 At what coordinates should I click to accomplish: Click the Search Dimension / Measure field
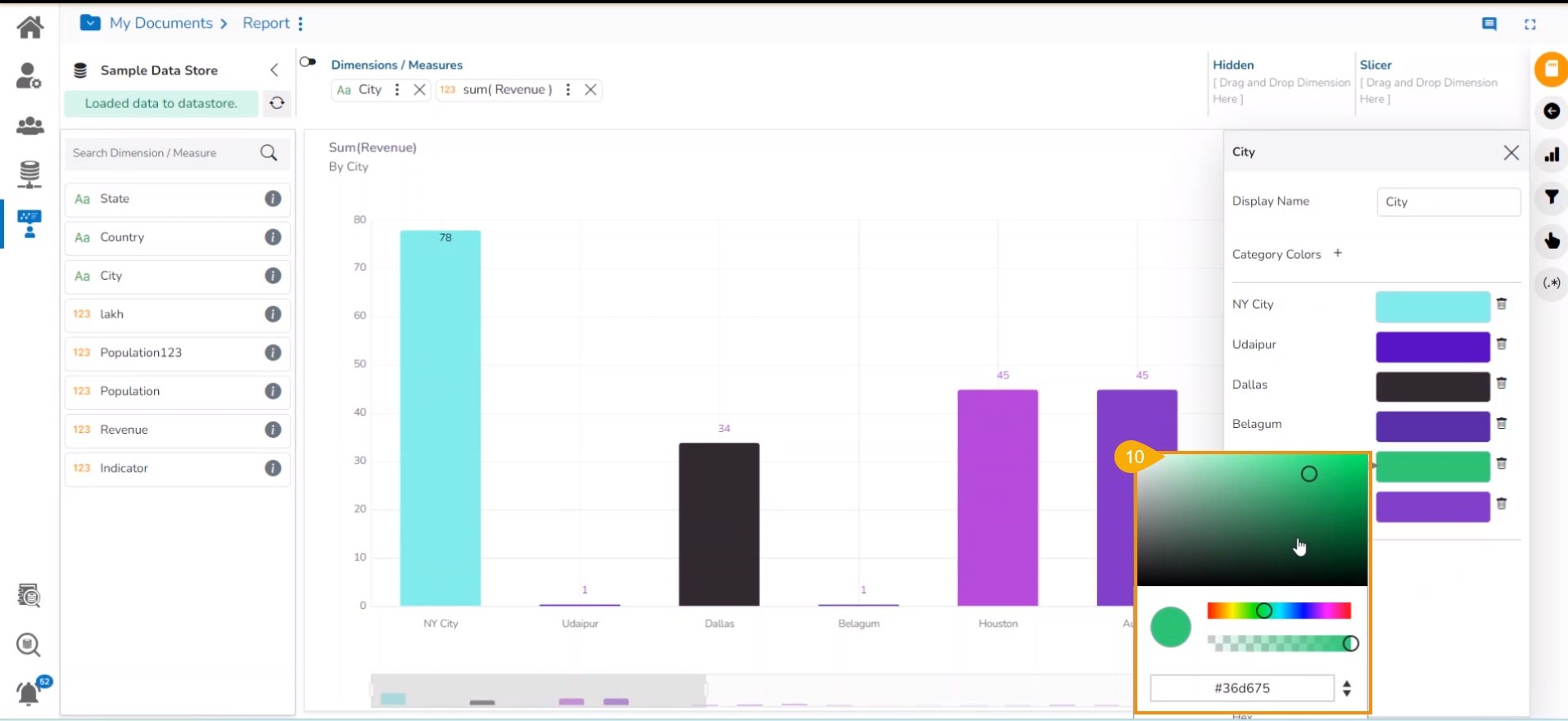coord(164,153)
